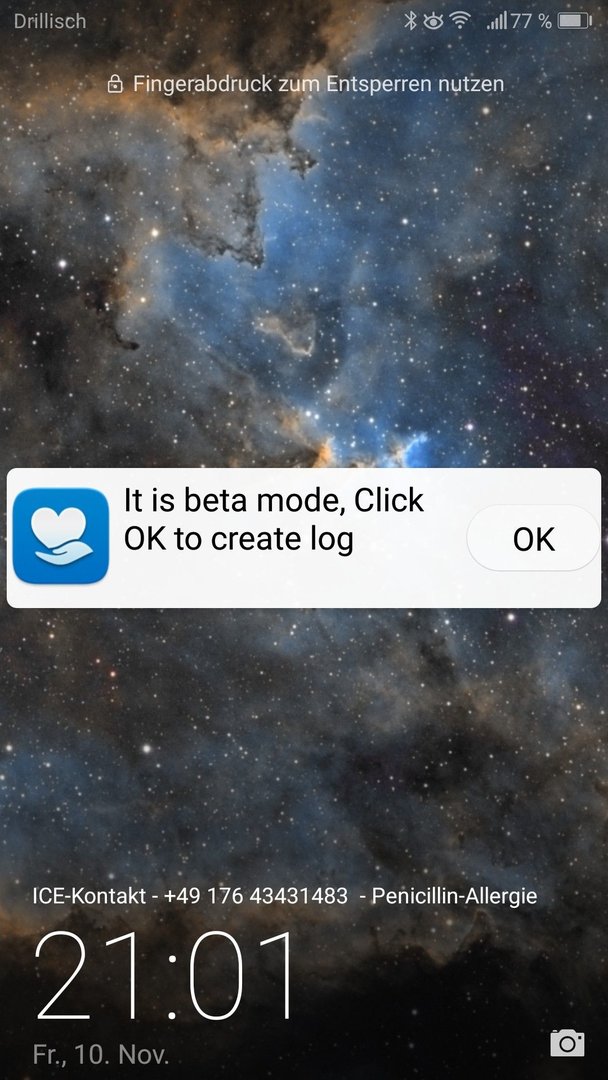Tap the 77 % battery percentage
Image resolution: width=608 pixels, height=1080 pixels.
pyautogui.click(x=531, y=21)
